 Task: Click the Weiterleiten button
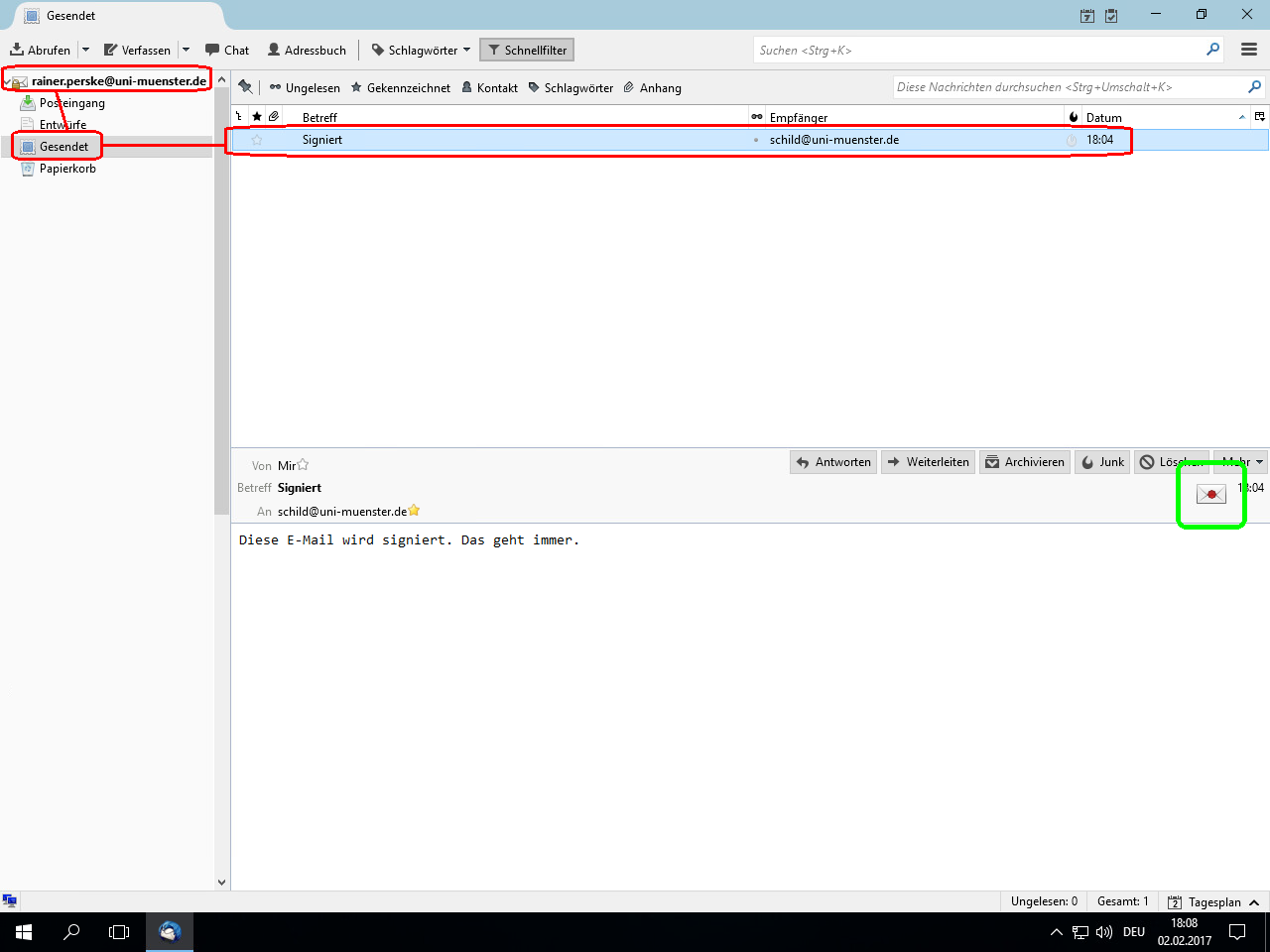click(x=928, y=462)
